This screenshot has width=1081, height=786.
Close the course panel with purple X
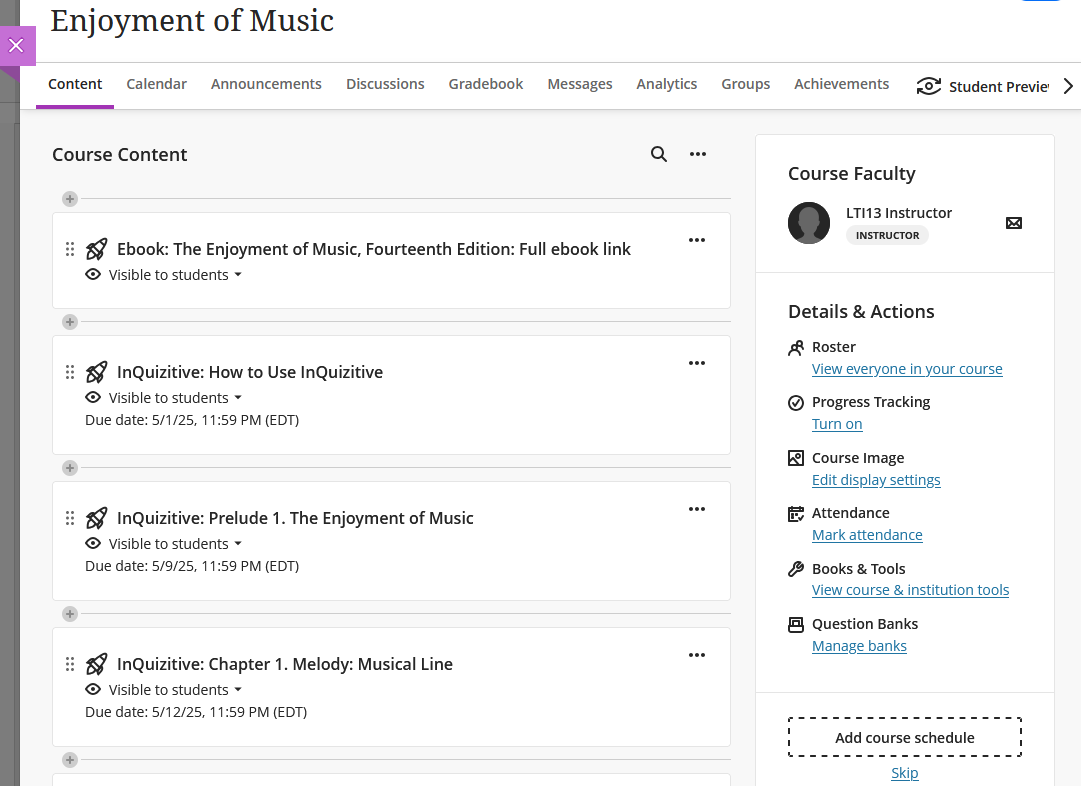coord(16,46)
